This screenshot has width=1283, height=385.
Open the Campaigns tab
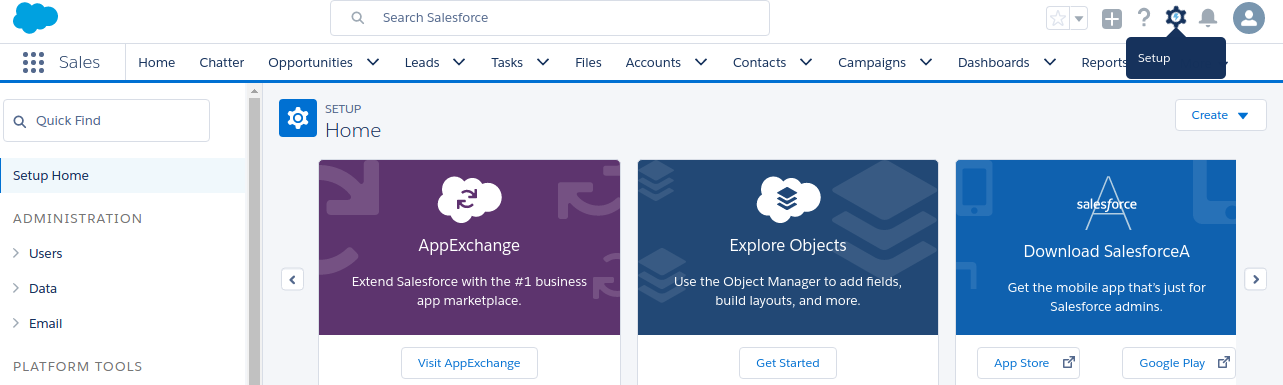click(872, 62)
